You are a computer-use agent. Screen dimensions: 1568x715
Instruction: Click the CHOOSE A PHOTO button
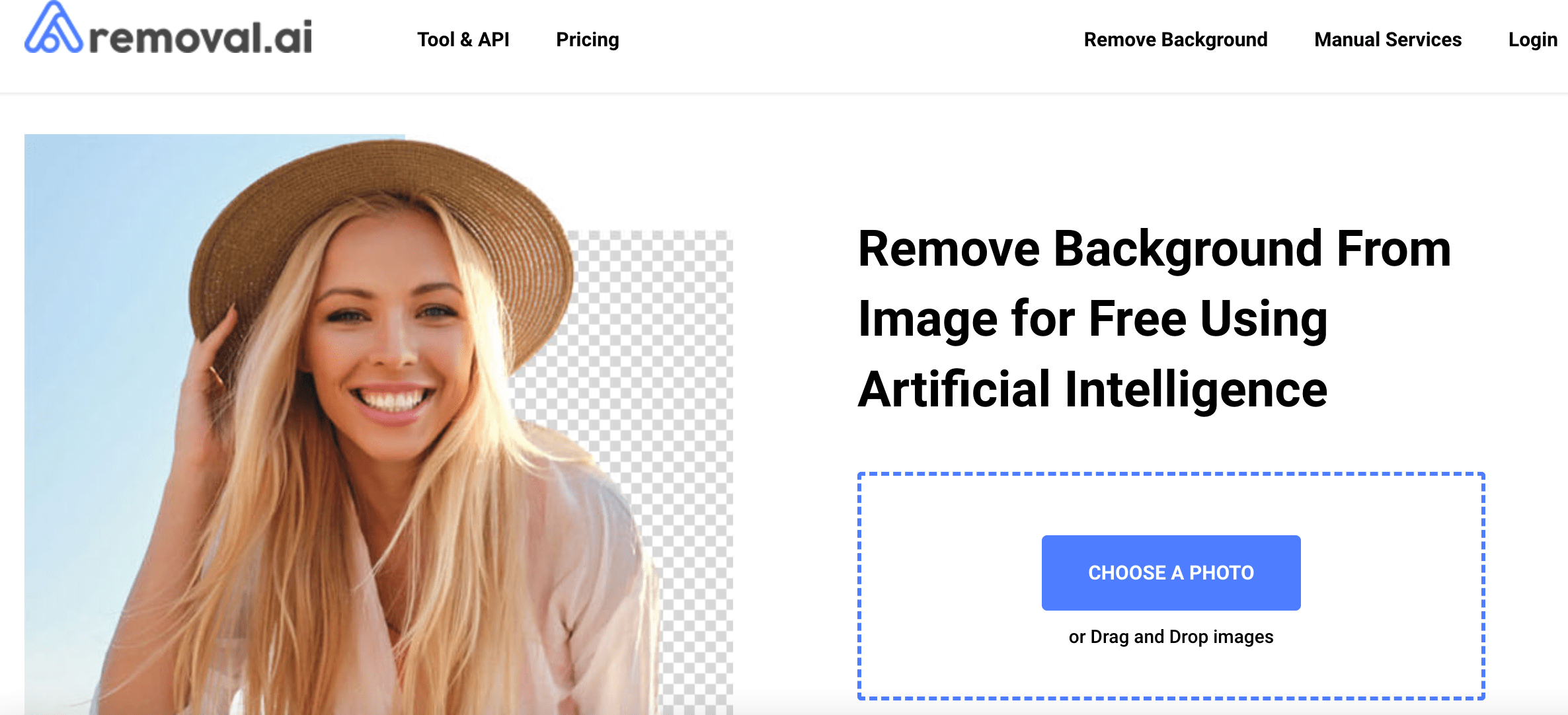[1171, 572]
